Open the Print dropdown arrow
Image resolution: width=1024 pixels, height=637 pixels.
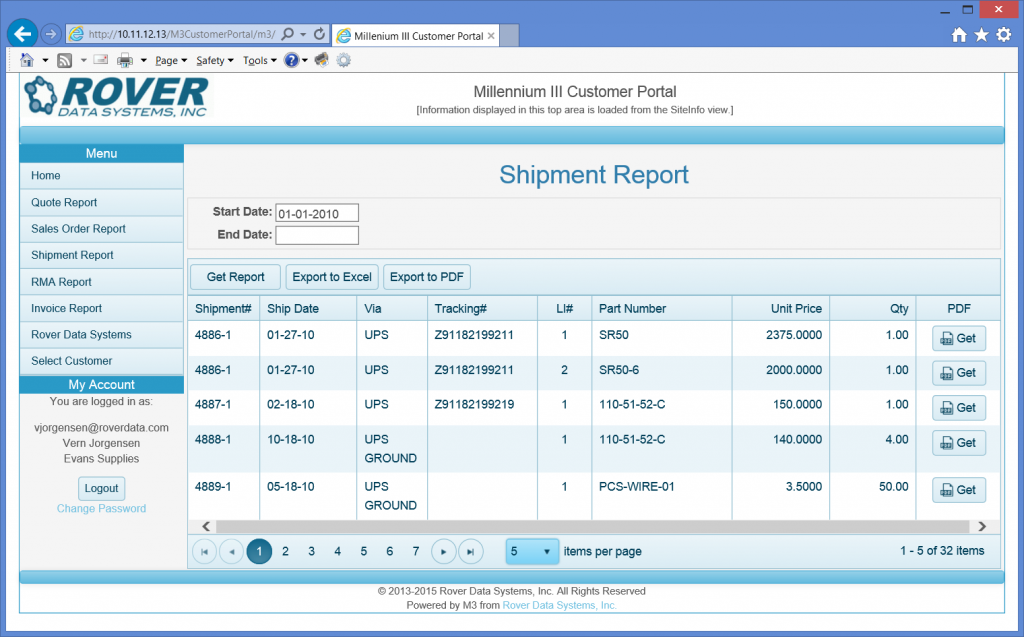click(144, 61)
